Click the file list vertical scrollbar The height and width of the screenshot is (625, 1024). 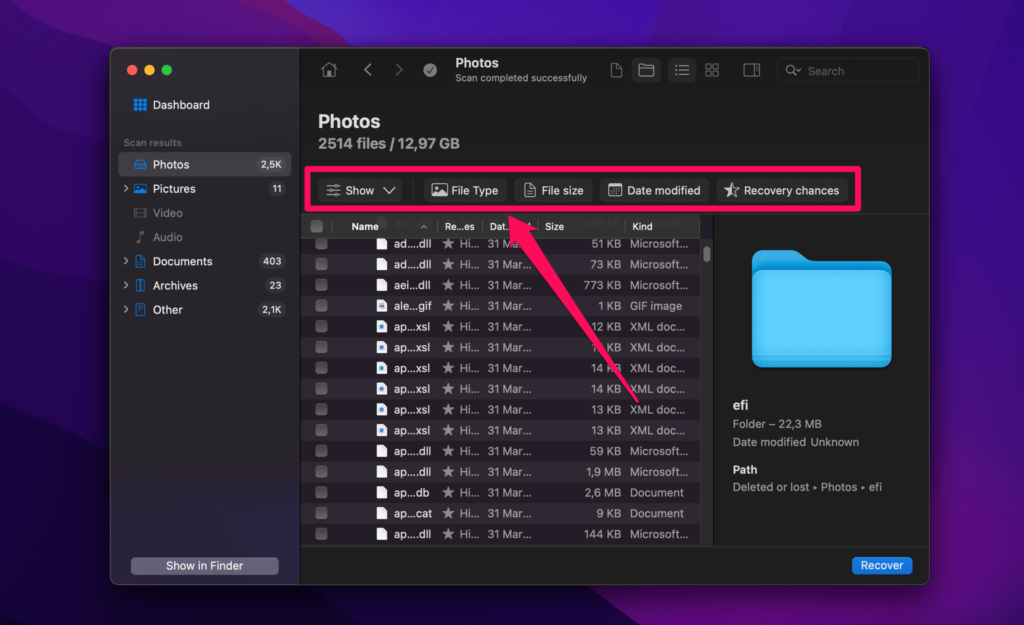[707, 254]
